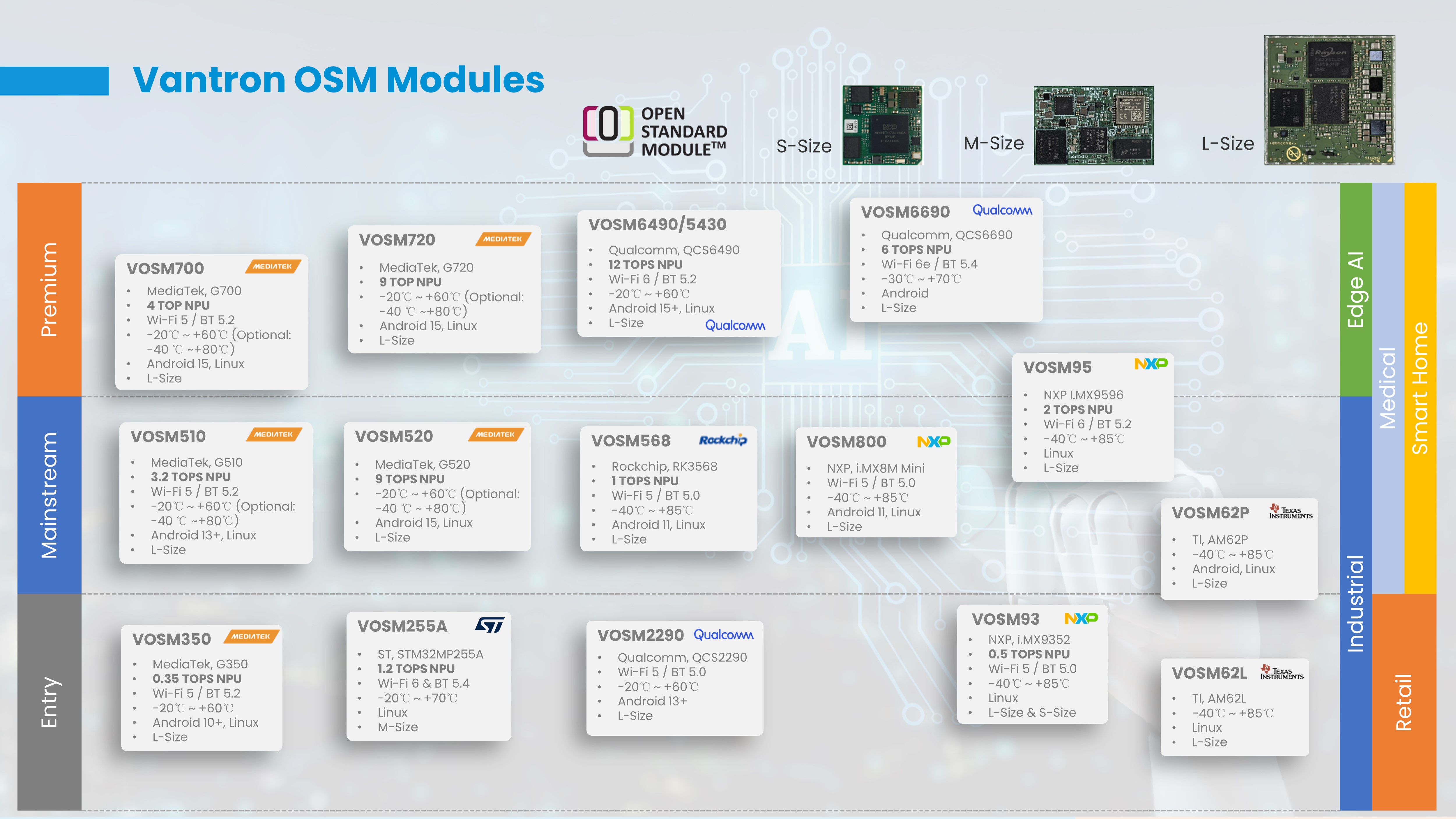Click the VOSM62L card heading
Screen dimensions: 1456x819
point(1209,673)
